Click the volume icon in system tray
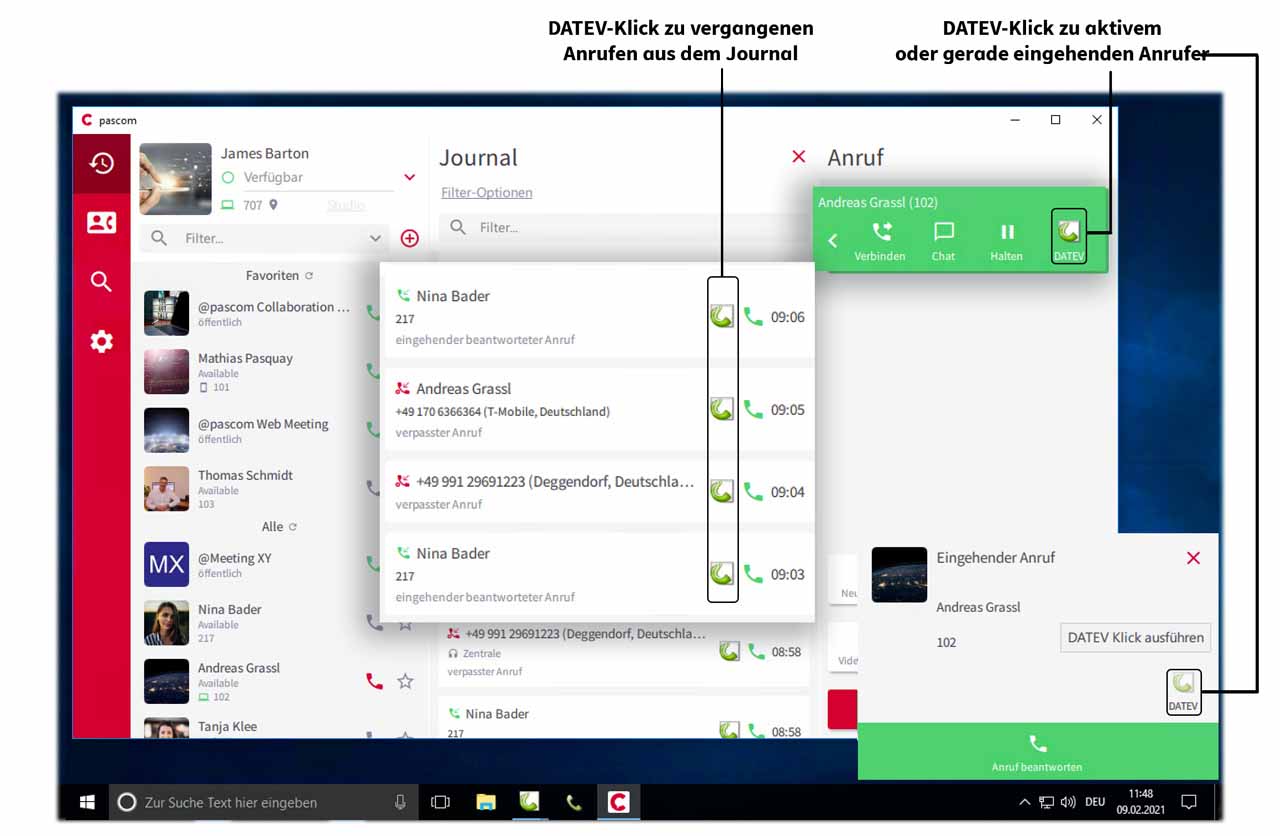This screenshot has height=836, width=1280. [1068, 802]
